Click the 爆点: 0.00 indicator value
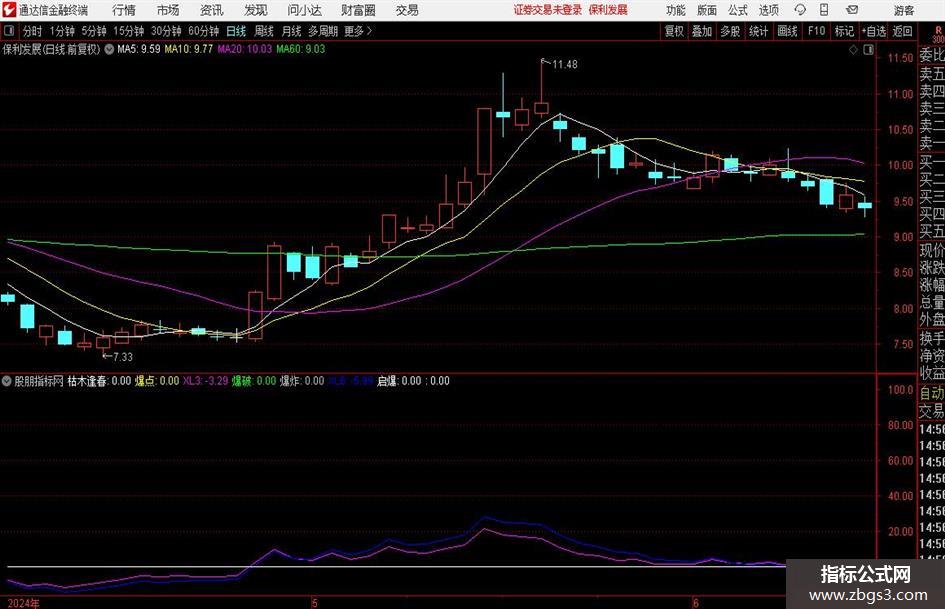 tap(157, 381)
